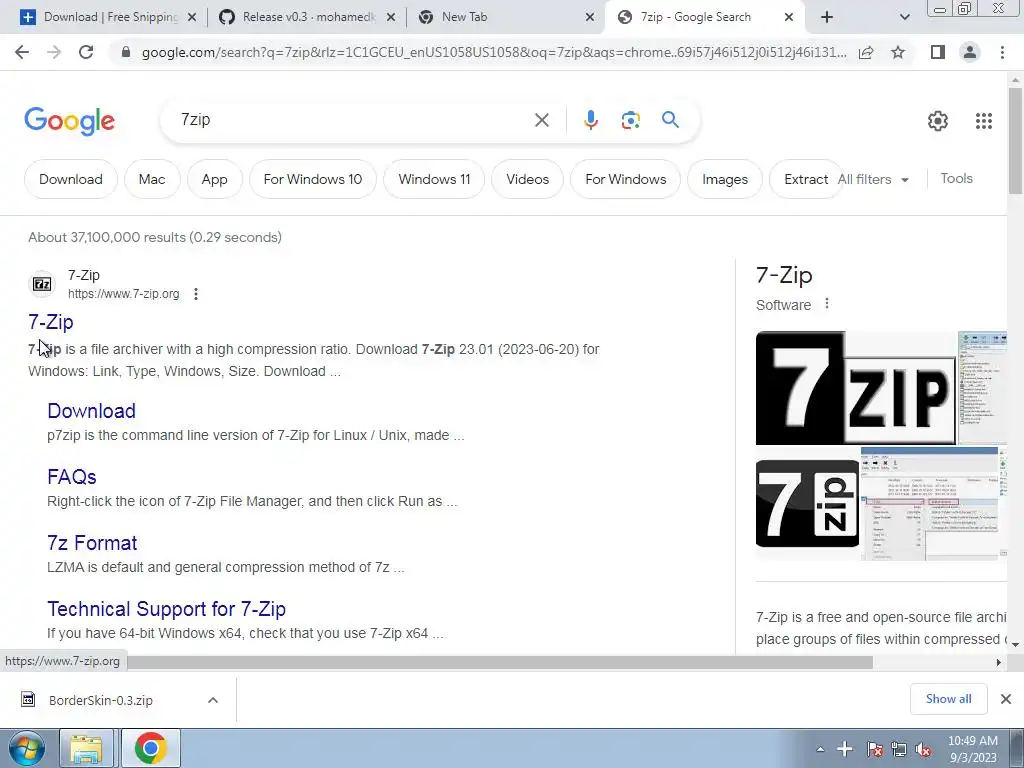Open search Tools
Image resolution: width=1024 pixels, height=768 pixels.
(x=956, y=178)
